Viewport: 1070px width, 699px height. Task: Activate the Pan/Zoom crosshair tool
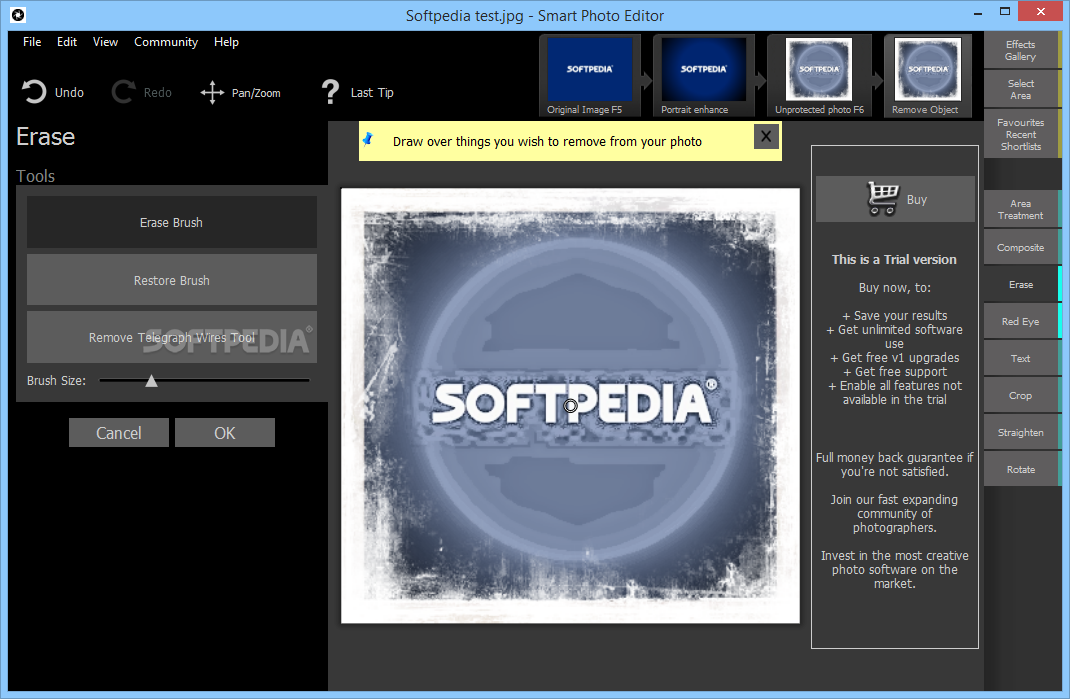pyautogui.click(x=212, y=92)
